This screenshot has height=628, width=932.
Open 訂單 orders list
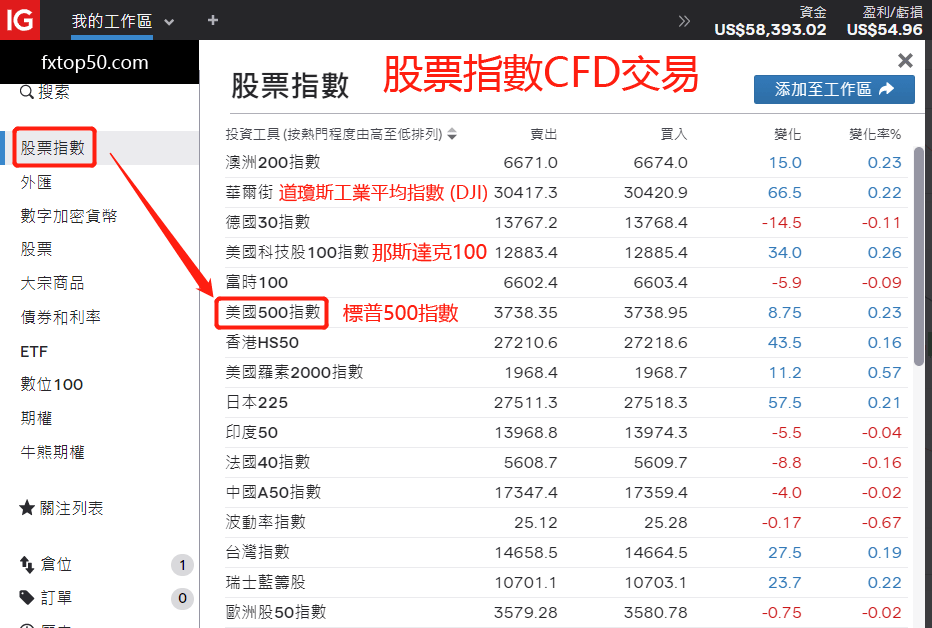coord(56,597)
